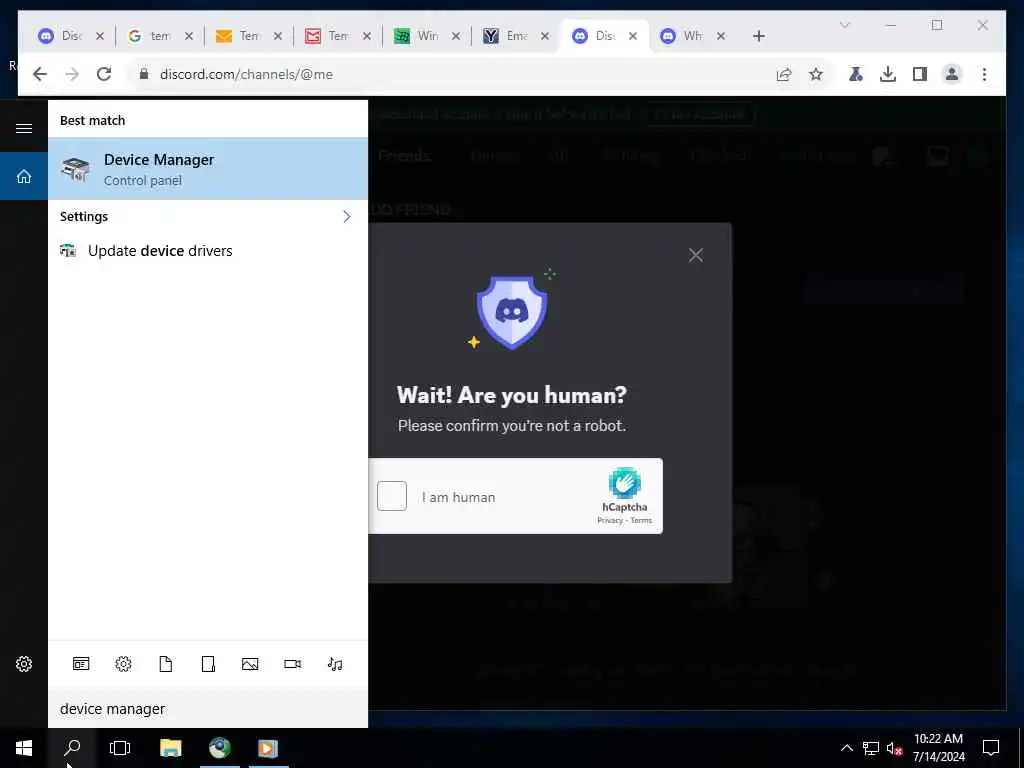
Task: Open search sidebar settings gear
Action: point(24,664)
